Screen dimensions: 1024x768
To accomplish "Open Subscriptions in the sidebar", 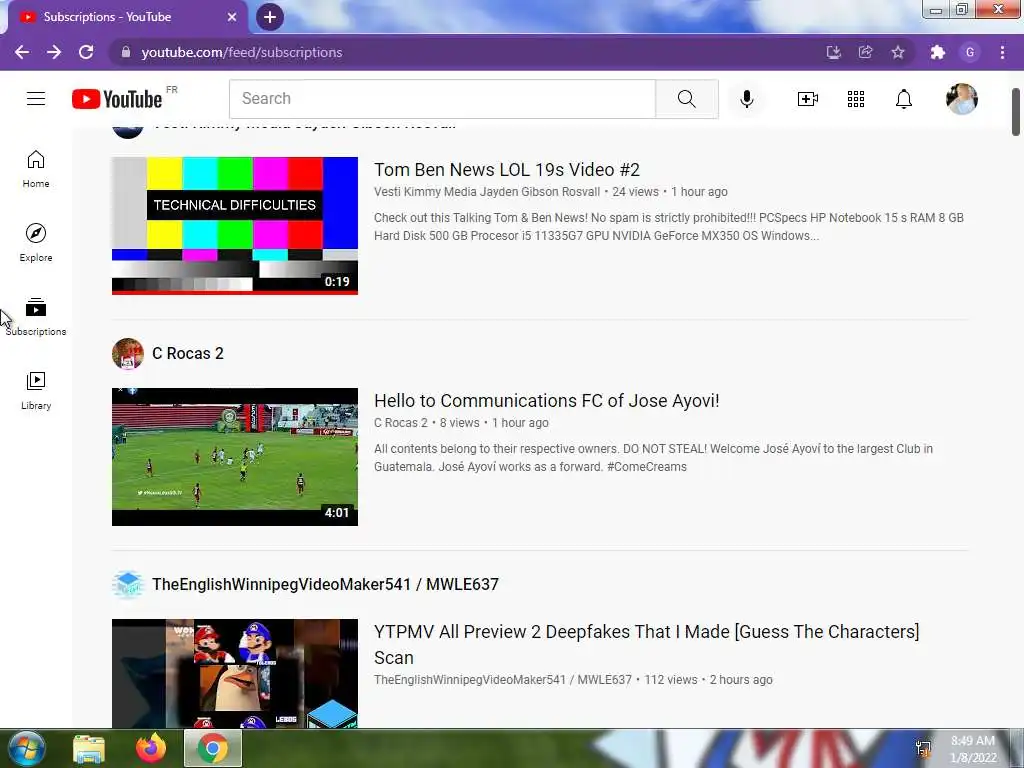I will 36,317.
